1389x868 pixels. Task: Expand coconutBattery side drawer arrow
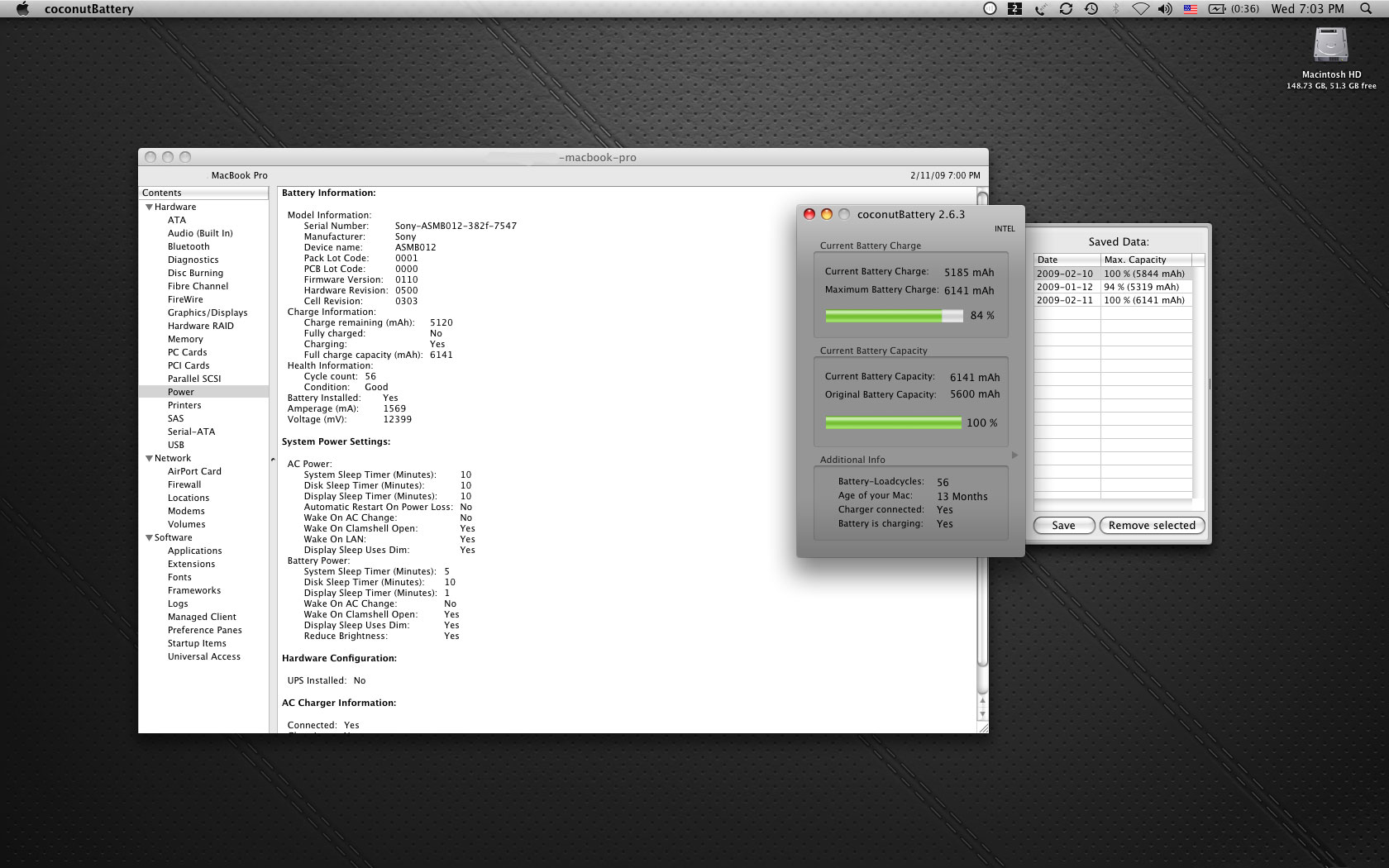pos(1014,455)
